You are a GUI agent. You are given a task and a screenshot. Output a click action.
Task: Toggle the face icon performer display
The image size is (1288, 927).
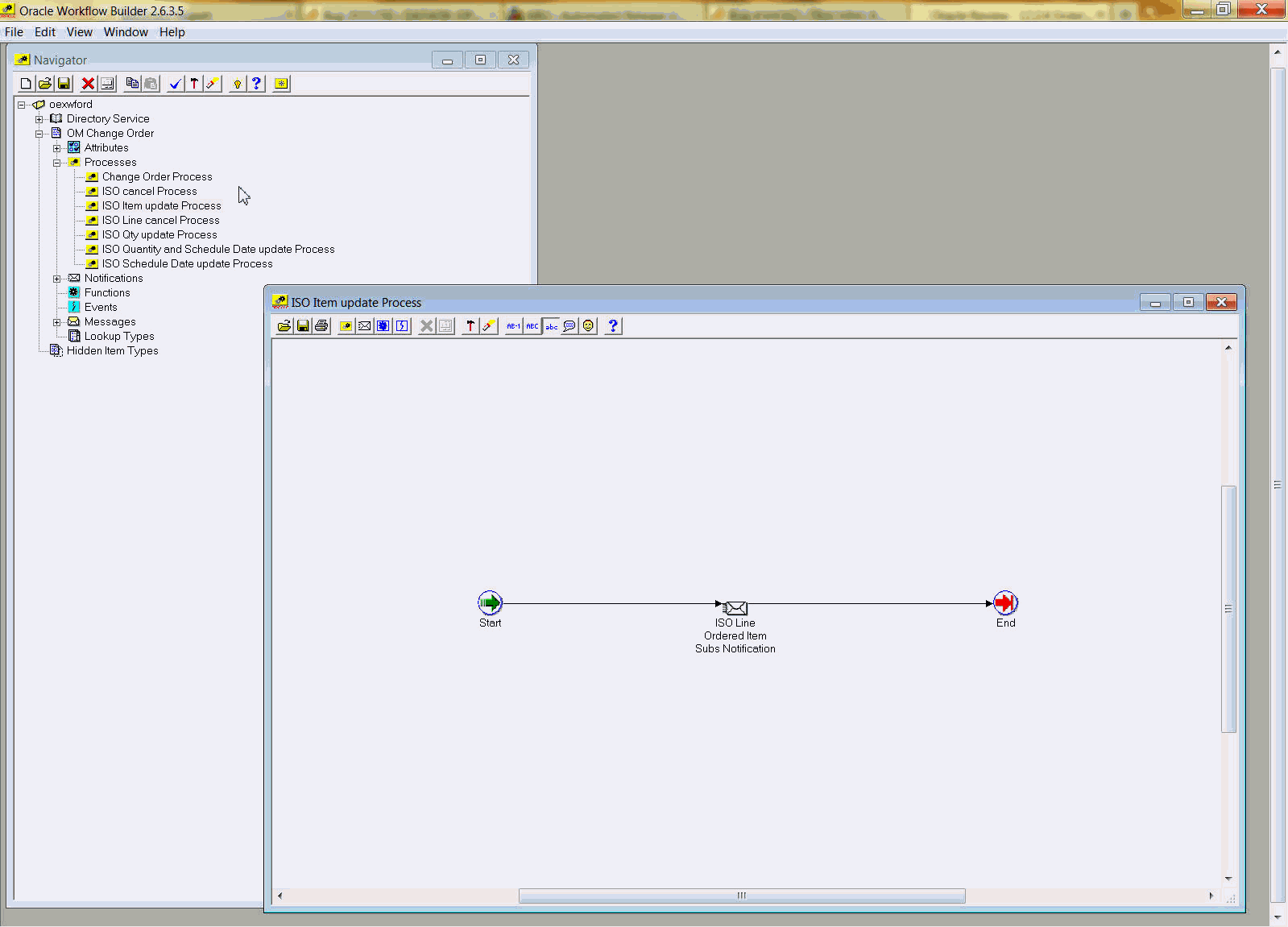pos(589,326)
